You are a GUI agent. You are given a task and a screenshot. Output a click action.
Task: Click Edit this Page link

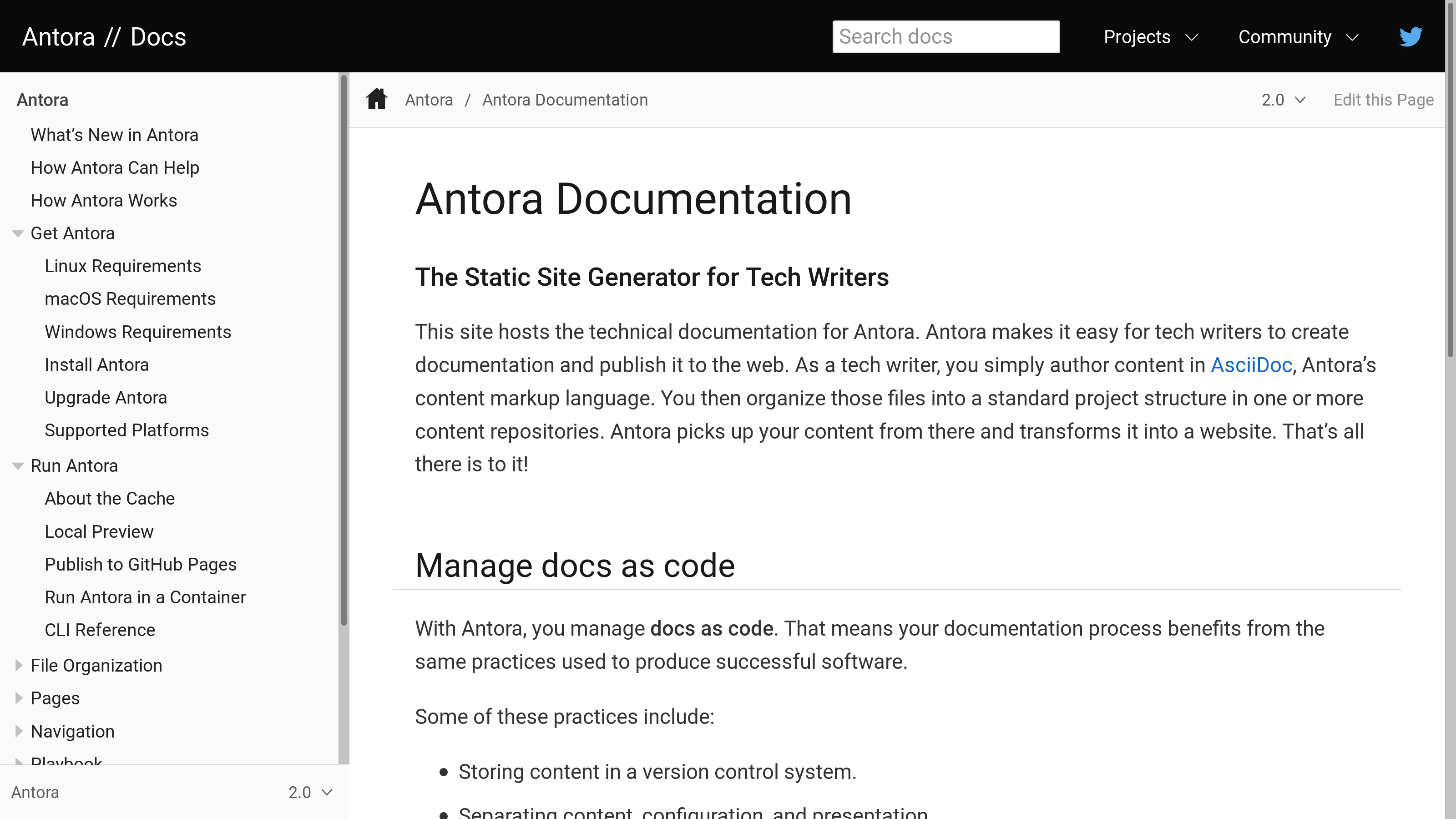[x=1384, y=100]
